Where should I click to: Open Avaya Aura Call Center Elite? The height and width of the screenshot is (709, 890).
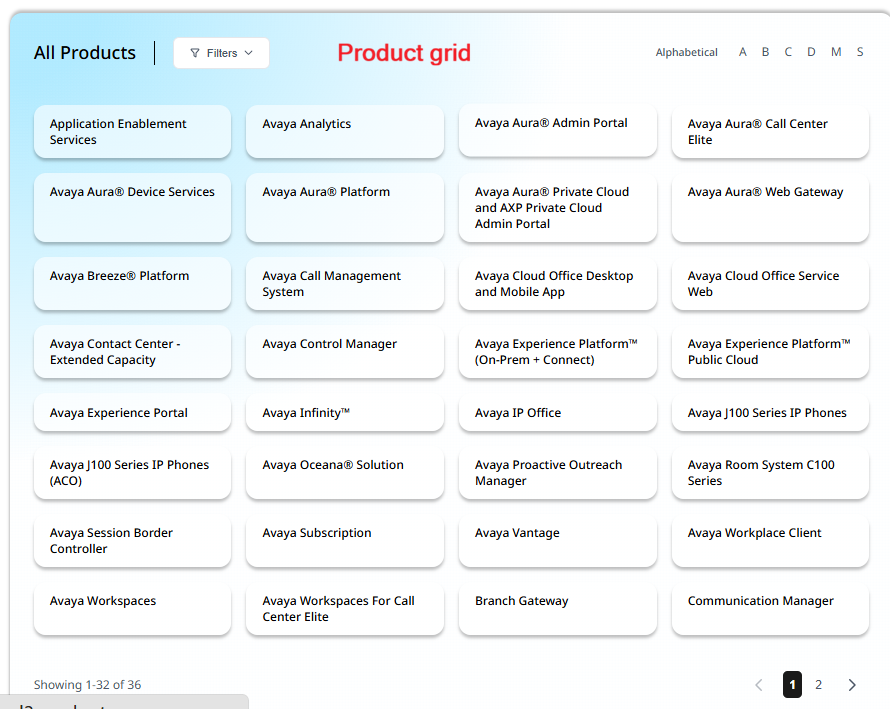click(x=770, y=132)
